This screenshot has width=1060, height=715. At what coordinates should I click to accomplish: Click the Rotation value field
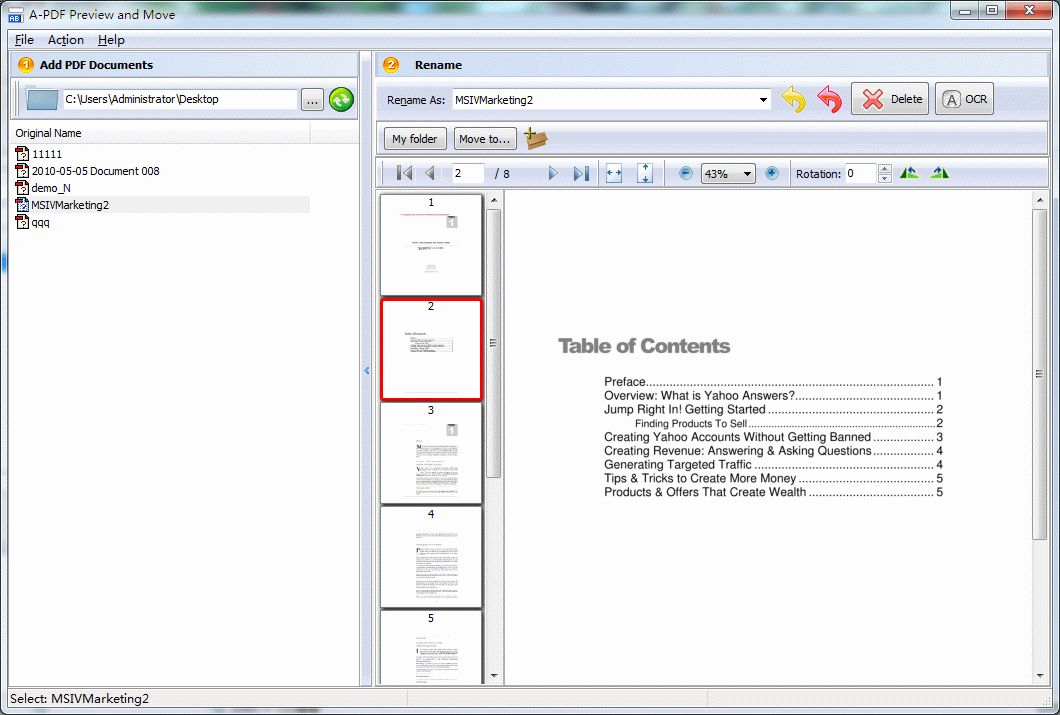point(861,173)
